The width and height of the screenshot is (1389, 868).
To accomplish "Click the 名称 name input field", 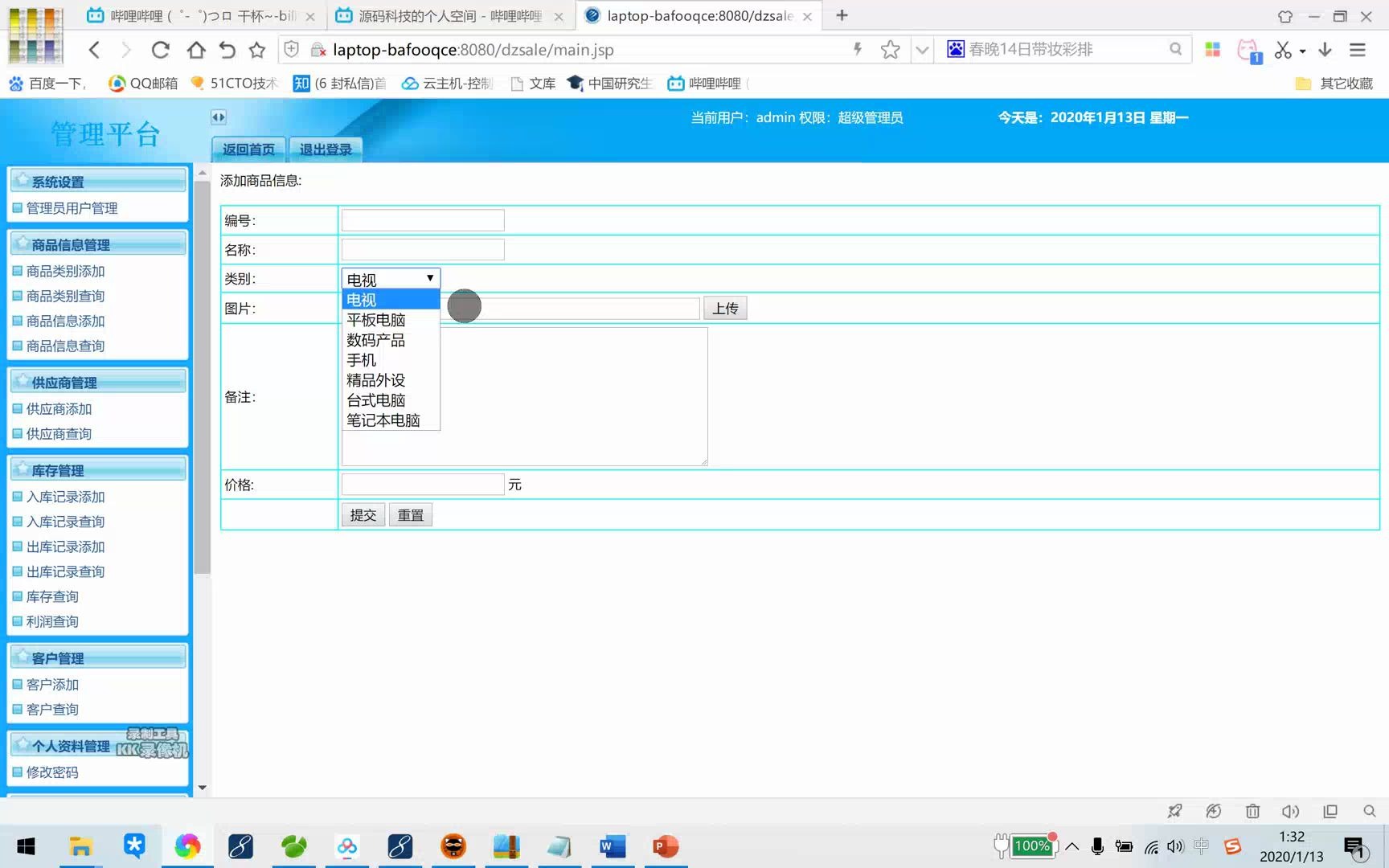I will tap(422, 249).
